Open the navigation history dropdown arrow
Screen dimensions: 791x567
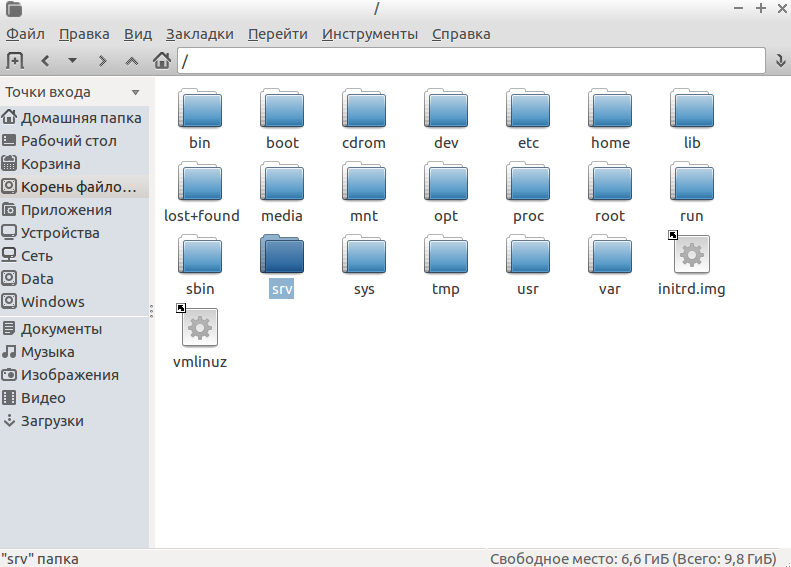click(73, 61)
